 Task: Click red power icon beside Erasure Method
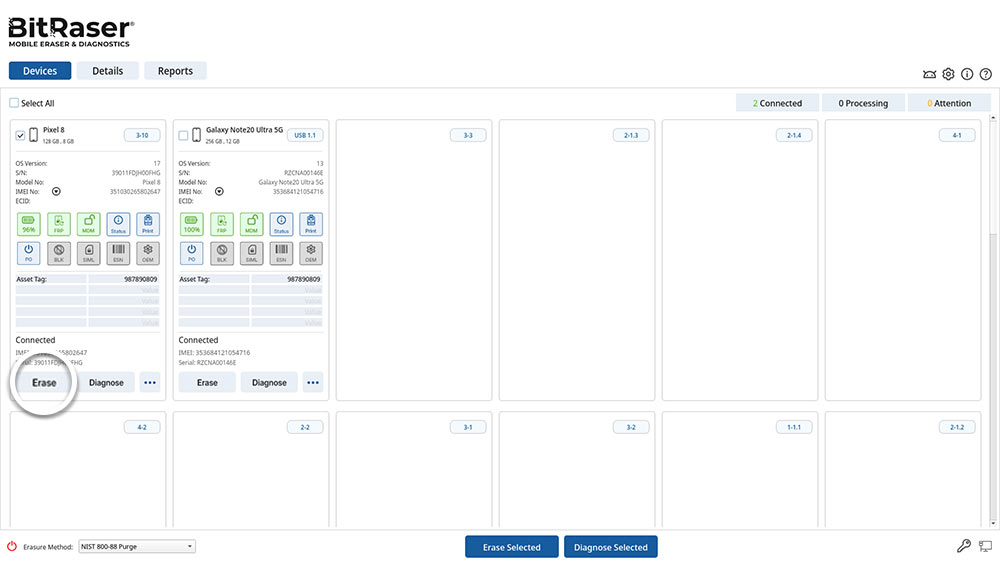pyautogui.click(x=12, y=546)
